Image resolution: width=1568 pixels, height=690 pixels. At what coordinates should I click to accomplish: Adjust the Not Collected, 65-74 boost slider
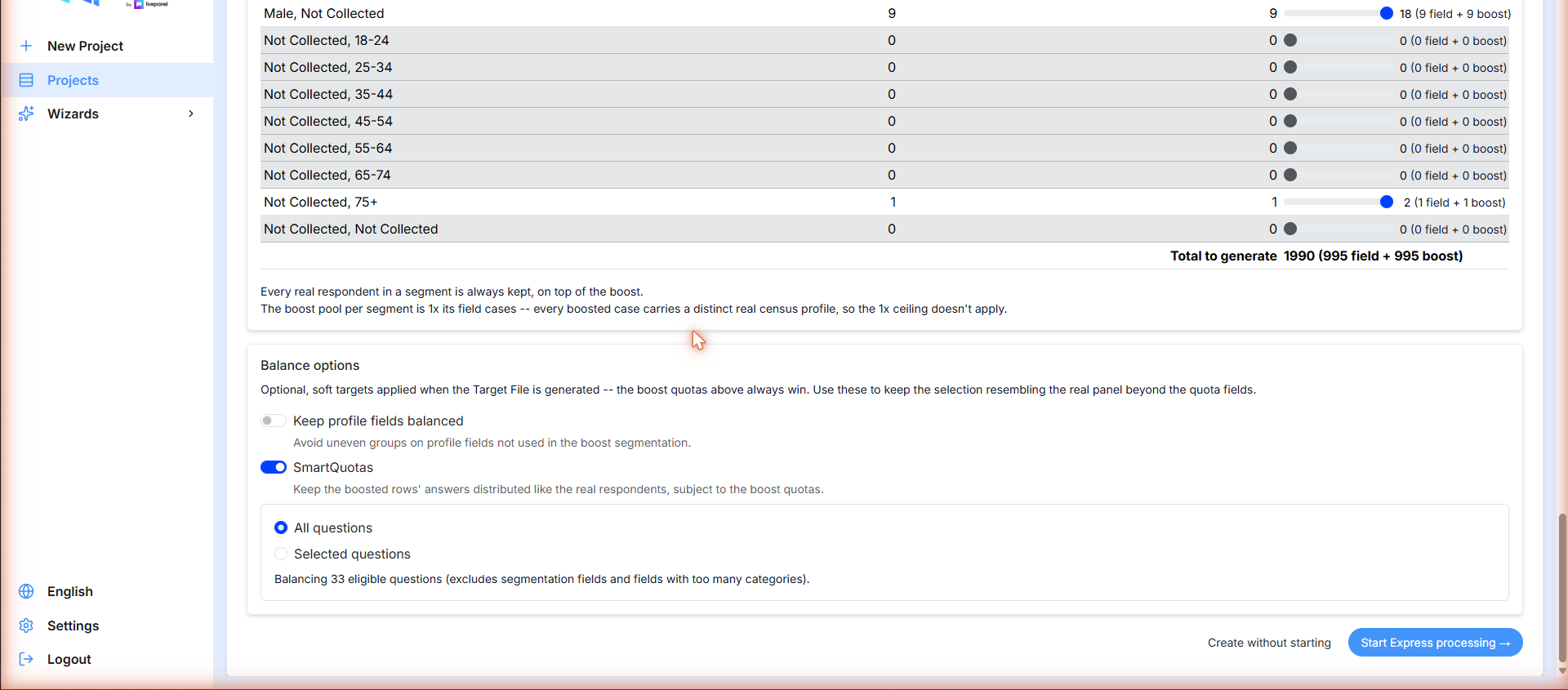(x=1338, y=175)
